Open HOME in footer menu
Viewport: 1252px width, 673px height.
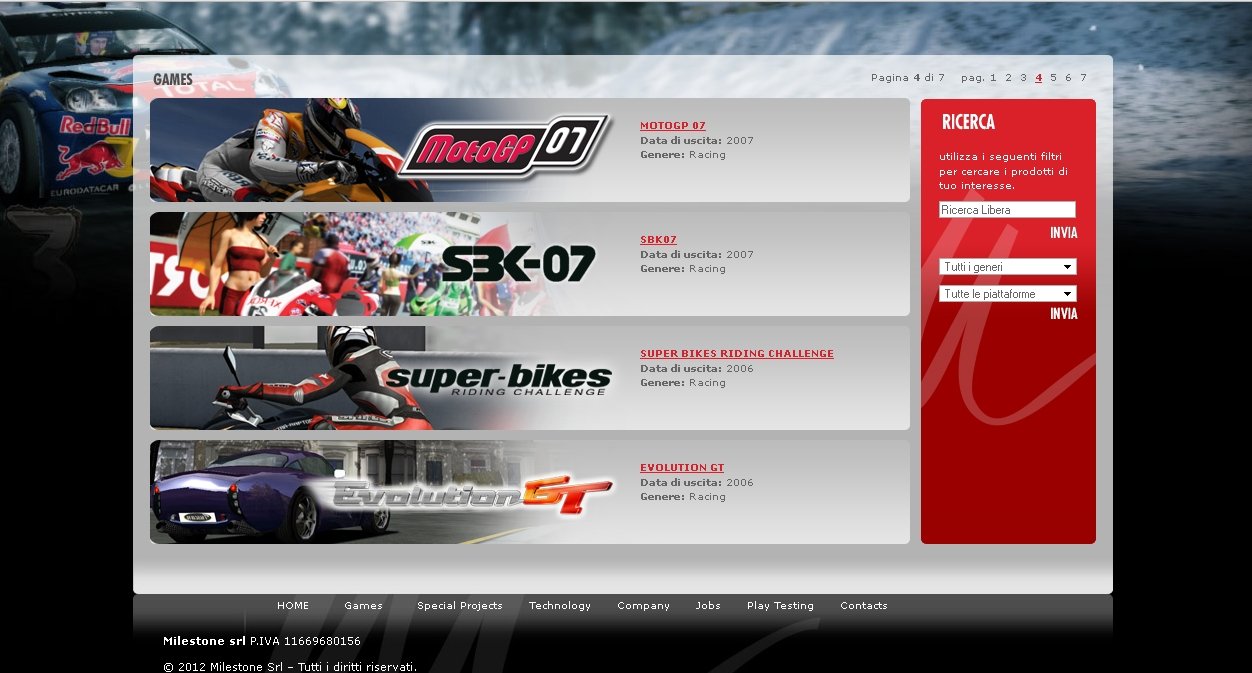click(x=293, y=606)
